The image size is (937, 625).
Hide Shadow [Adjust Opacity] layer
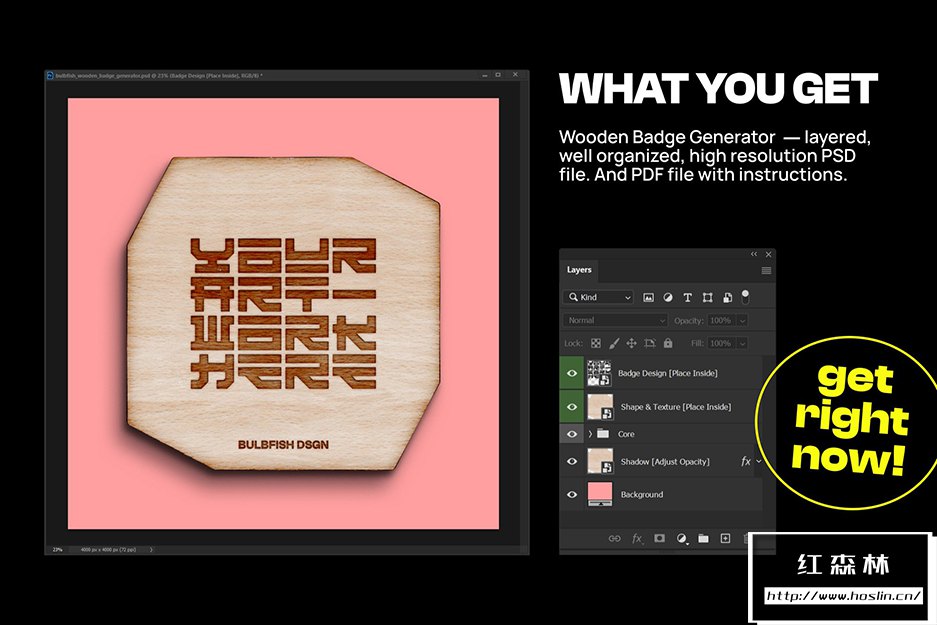572,461
